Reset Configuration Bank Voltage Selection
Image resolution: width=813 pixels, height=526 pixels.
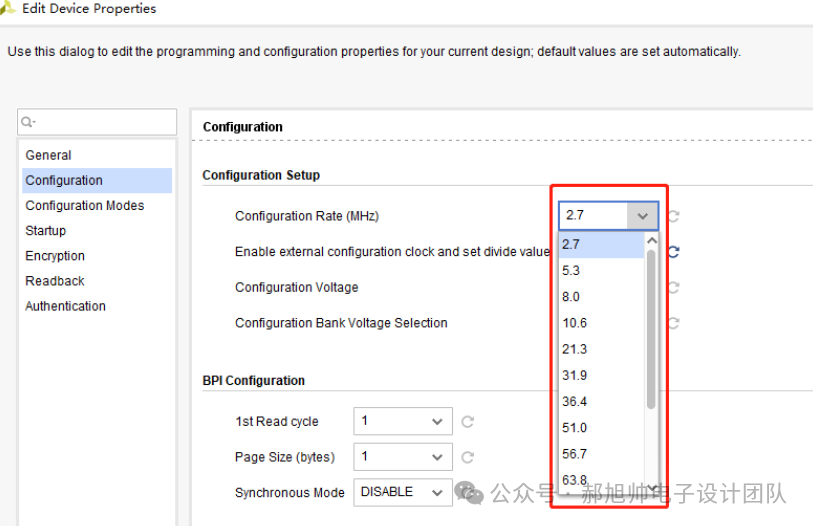coord(674,323)
